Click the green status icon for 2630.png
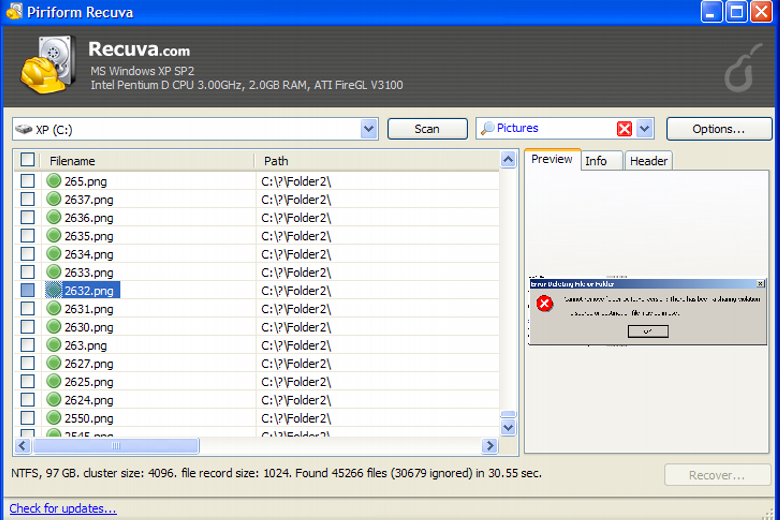Screen dimensions: 780x520 coord(53,326)
